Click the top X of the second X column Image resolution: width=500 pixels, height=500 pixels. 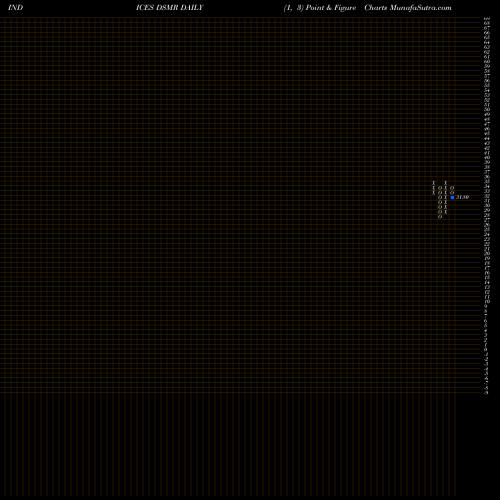coord(446,183)
